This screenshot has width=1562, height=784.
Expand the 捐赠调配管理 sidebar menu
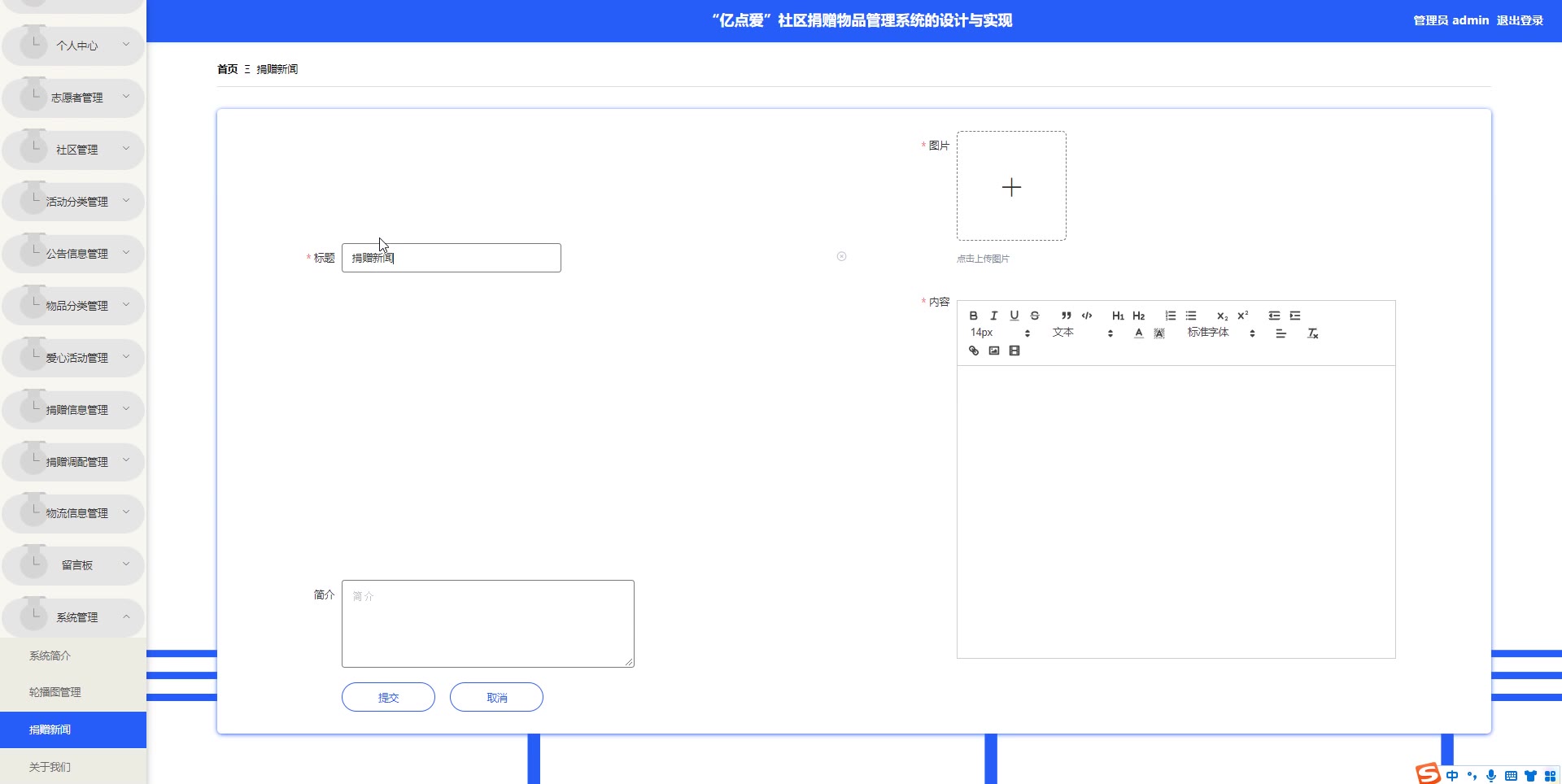point(73,462)
